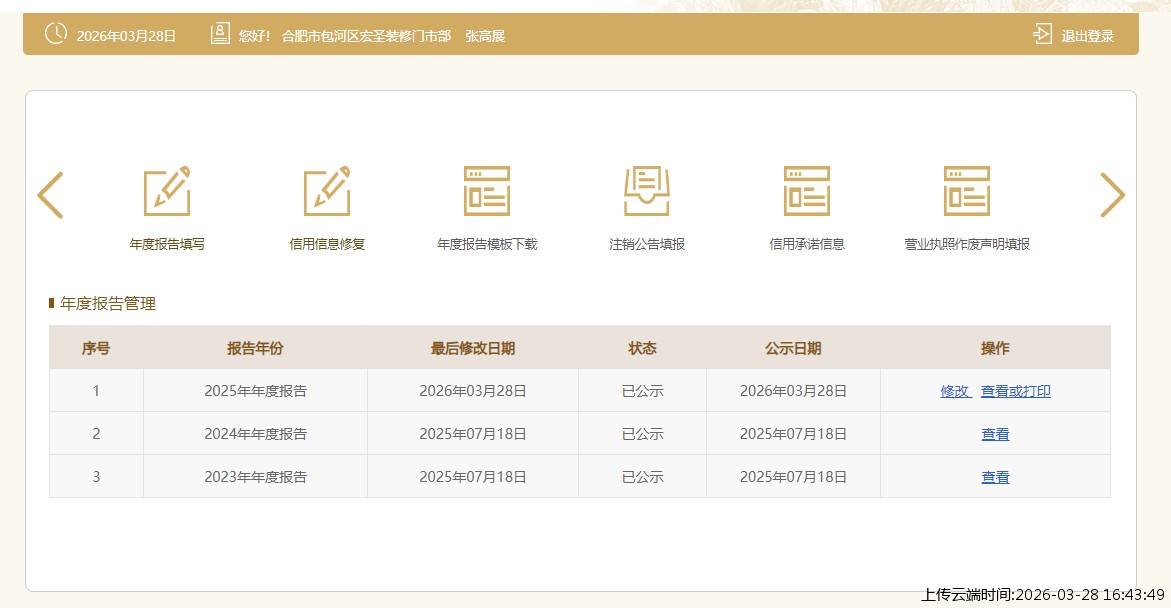Click the 年度报告填写 label text

tap(167, 244)
